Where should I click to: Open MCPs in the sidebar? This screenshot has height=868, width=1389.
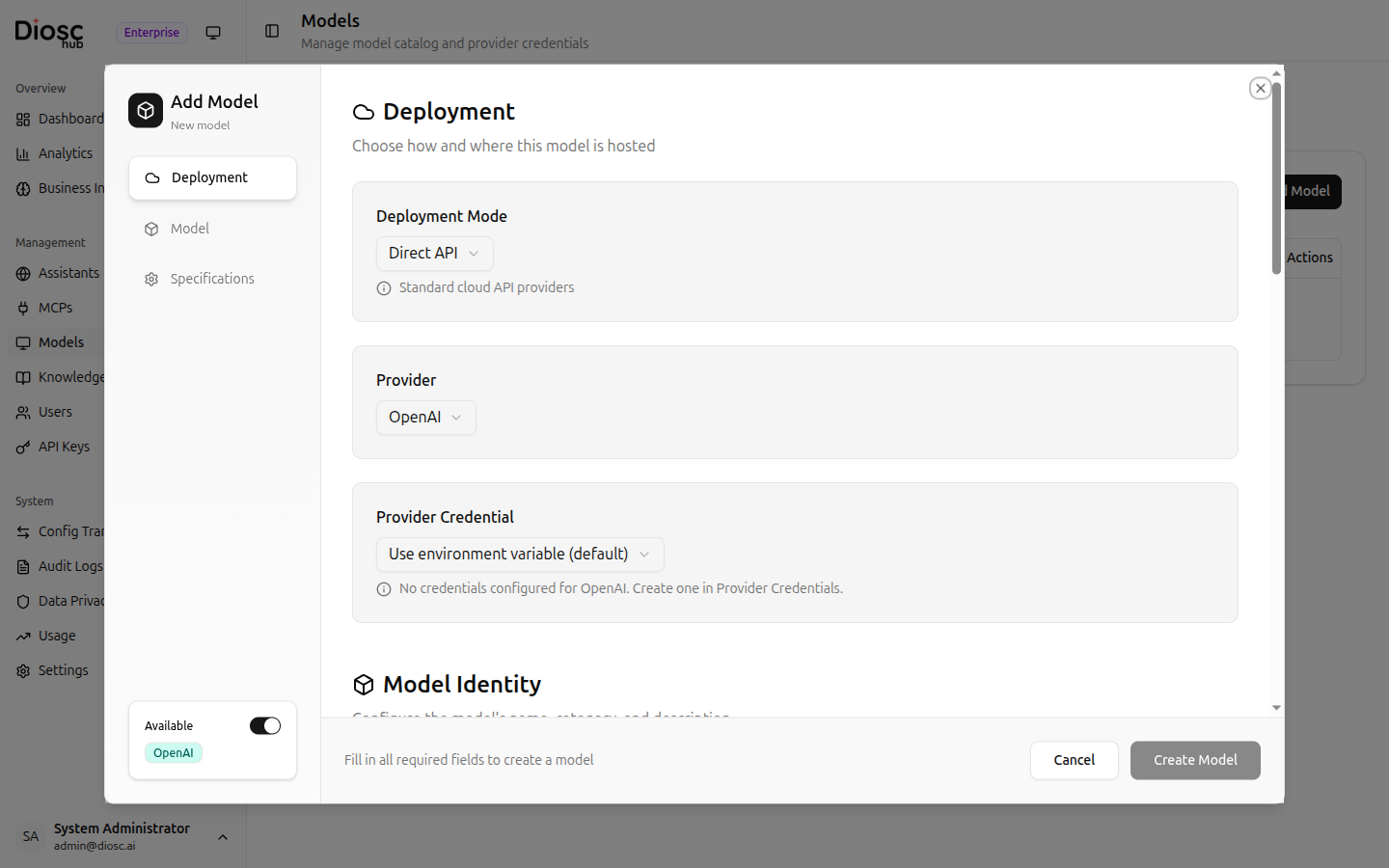[56, 309]
